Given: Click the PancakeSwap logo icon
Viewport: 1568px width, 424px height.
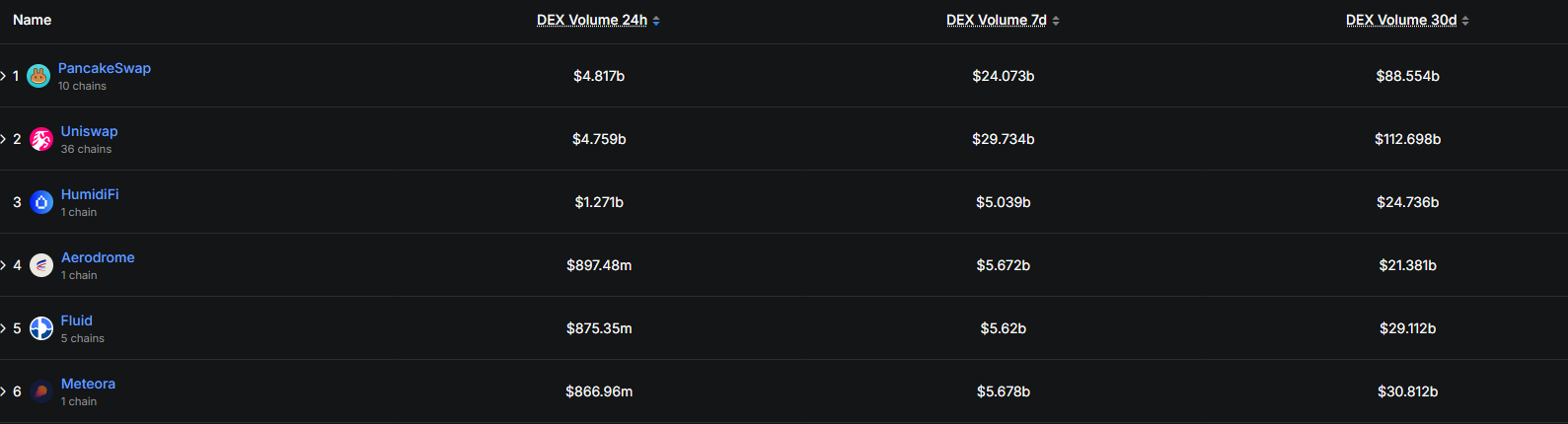Looking at the screenshot, I should tap(38, 76).
